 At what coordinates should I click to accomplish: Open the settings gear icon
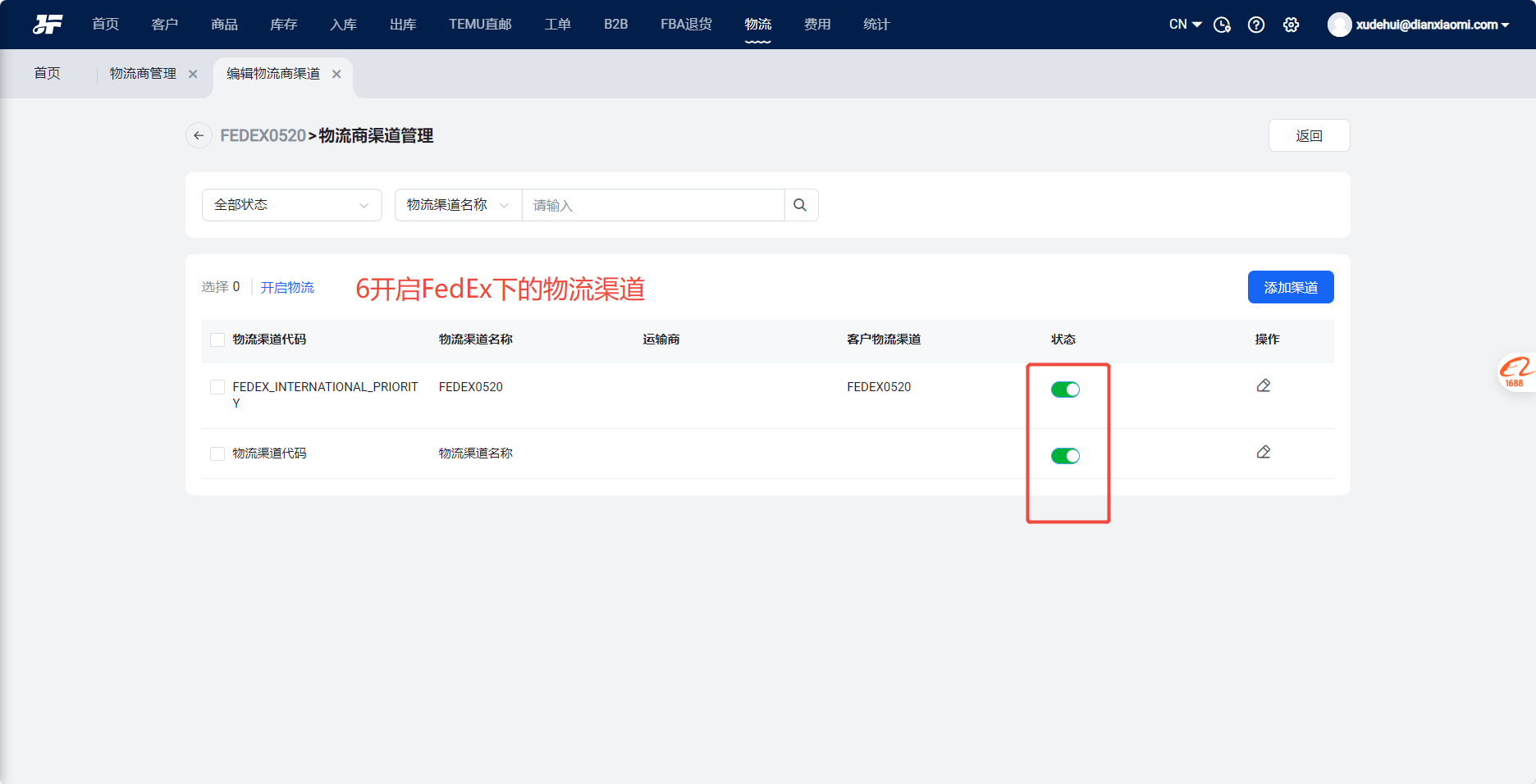tap(1291, 25)
